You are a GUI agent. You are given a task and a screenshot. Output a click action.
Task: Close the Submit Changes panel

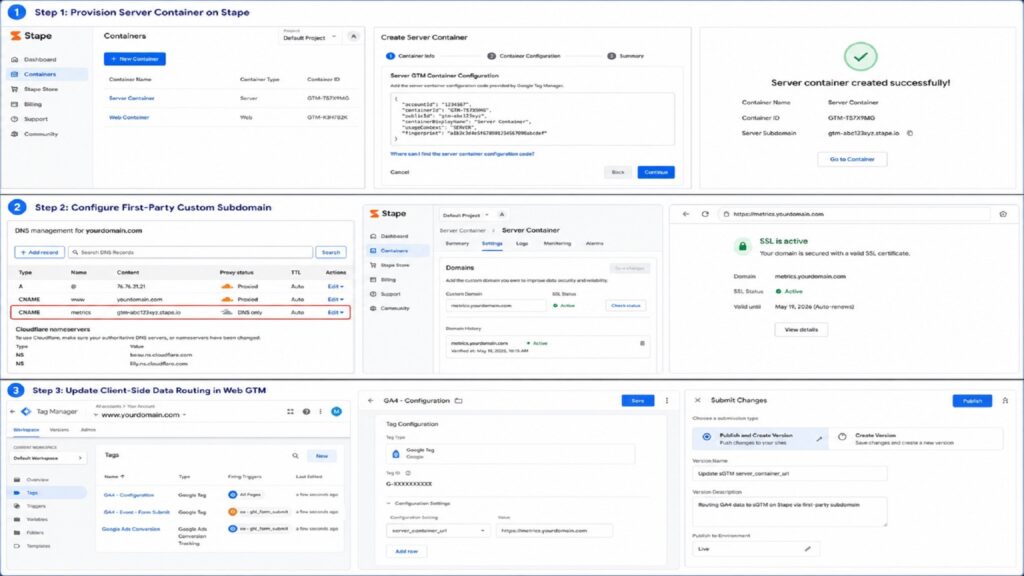[697, 400]
